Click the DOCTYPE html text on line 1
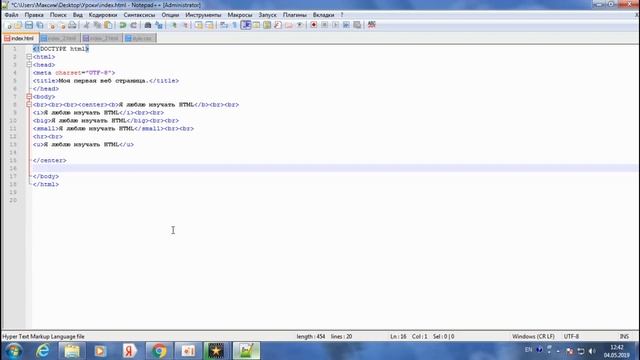Image resolution: width=640 pixels, height=360 pixels. 61,49
